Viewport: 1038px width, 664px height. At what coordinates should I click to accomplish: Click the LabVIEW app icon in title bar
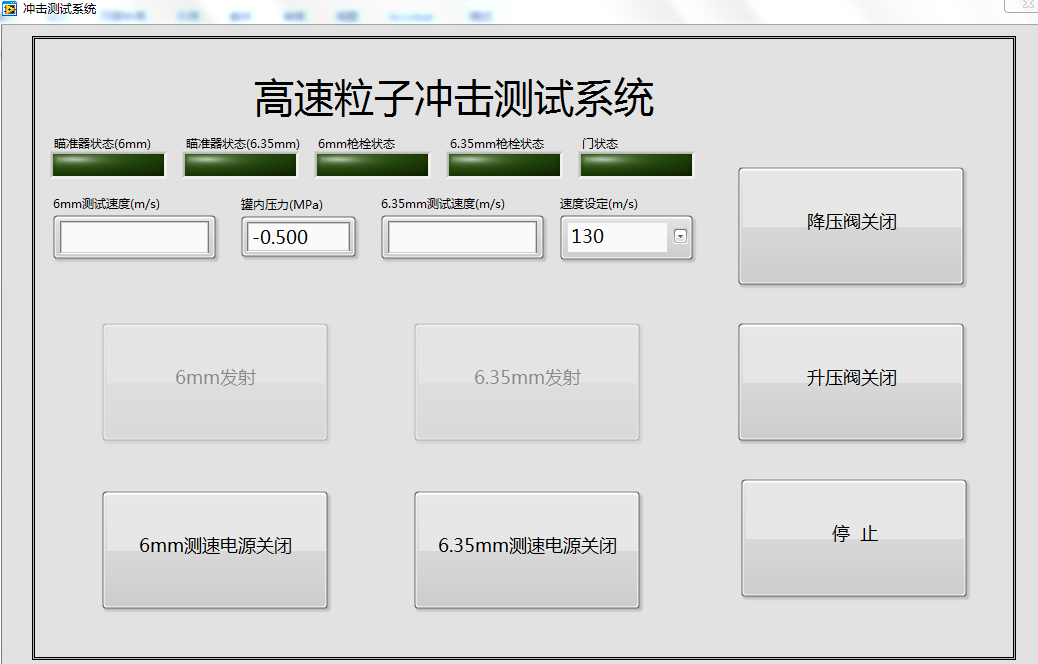pyautogui.click(x=9, y=9)
